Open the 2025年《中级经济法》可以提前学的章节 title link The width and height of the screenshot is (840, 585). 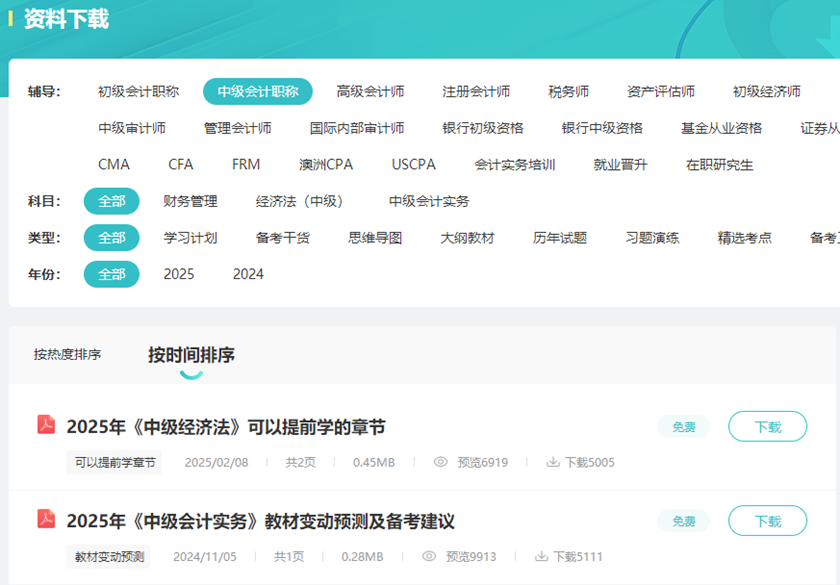[226, 427]
